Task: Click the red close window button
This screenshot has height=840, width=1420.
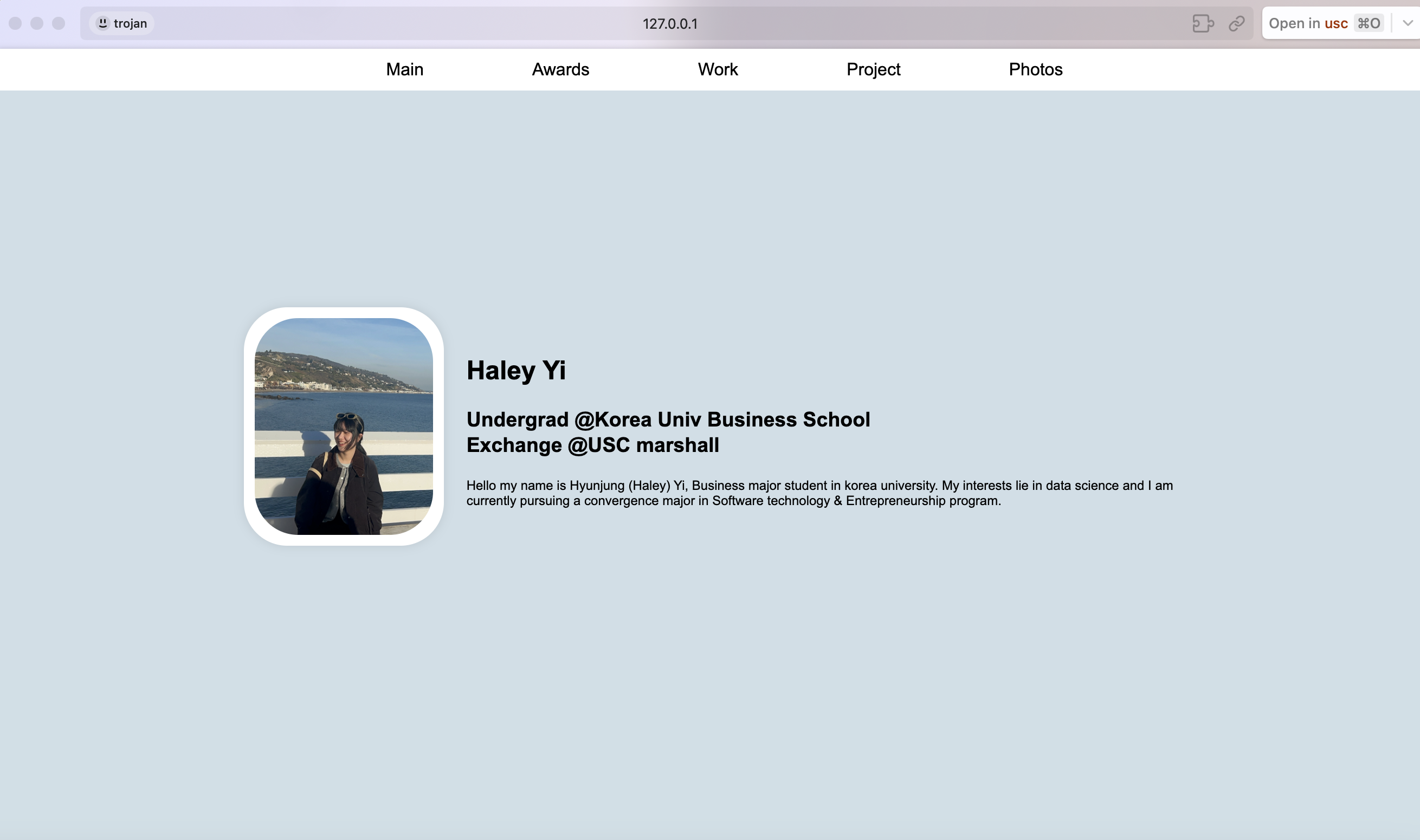Action: (x=15, y=23)
